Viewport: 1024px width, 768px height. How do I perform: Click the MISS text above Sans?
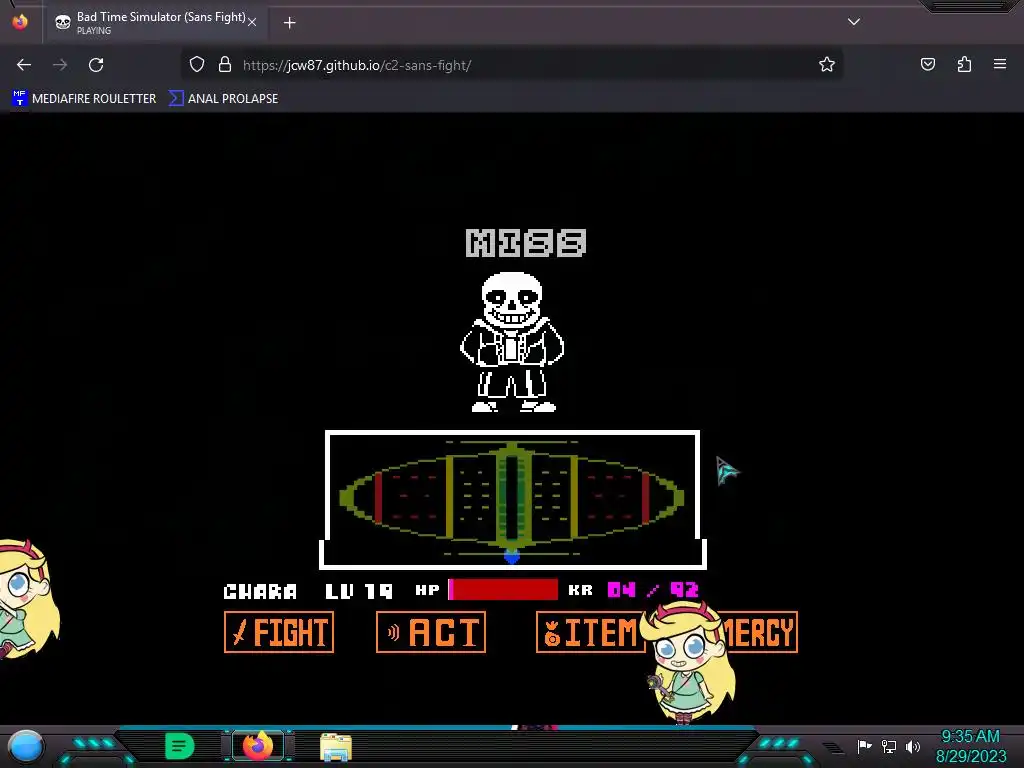[x=526, y=243]
